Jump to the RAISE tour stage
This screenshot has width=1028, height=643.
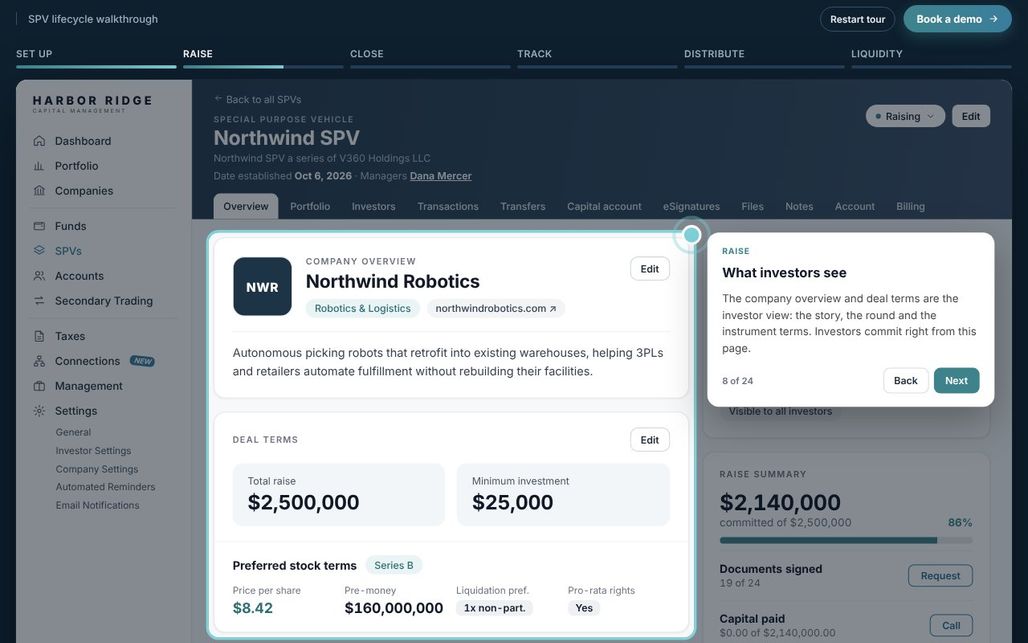(x=263, y=56)
